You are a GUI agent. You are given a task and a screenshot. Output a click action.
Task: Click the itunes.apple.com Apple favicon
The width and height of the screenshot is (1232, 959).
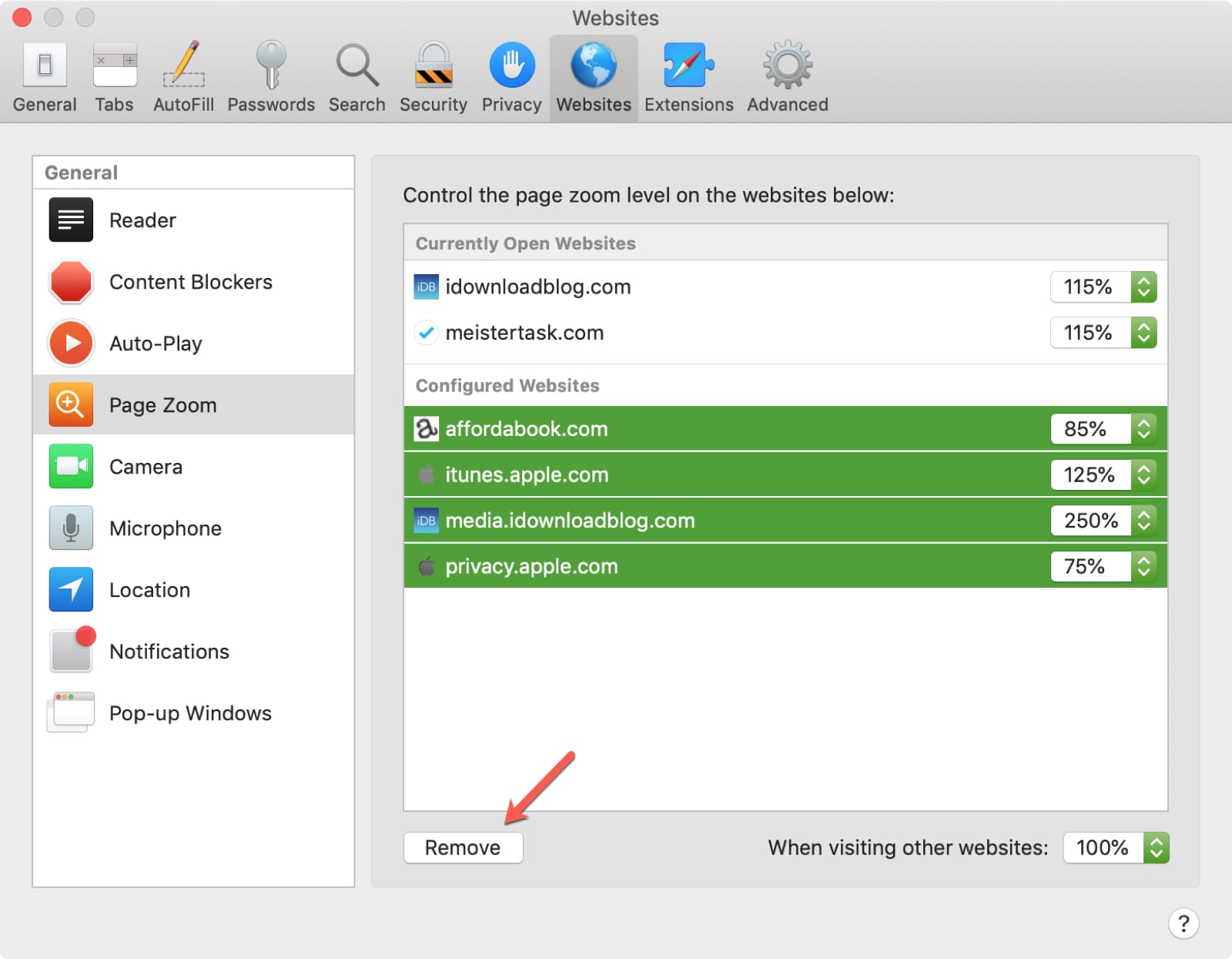427,474
